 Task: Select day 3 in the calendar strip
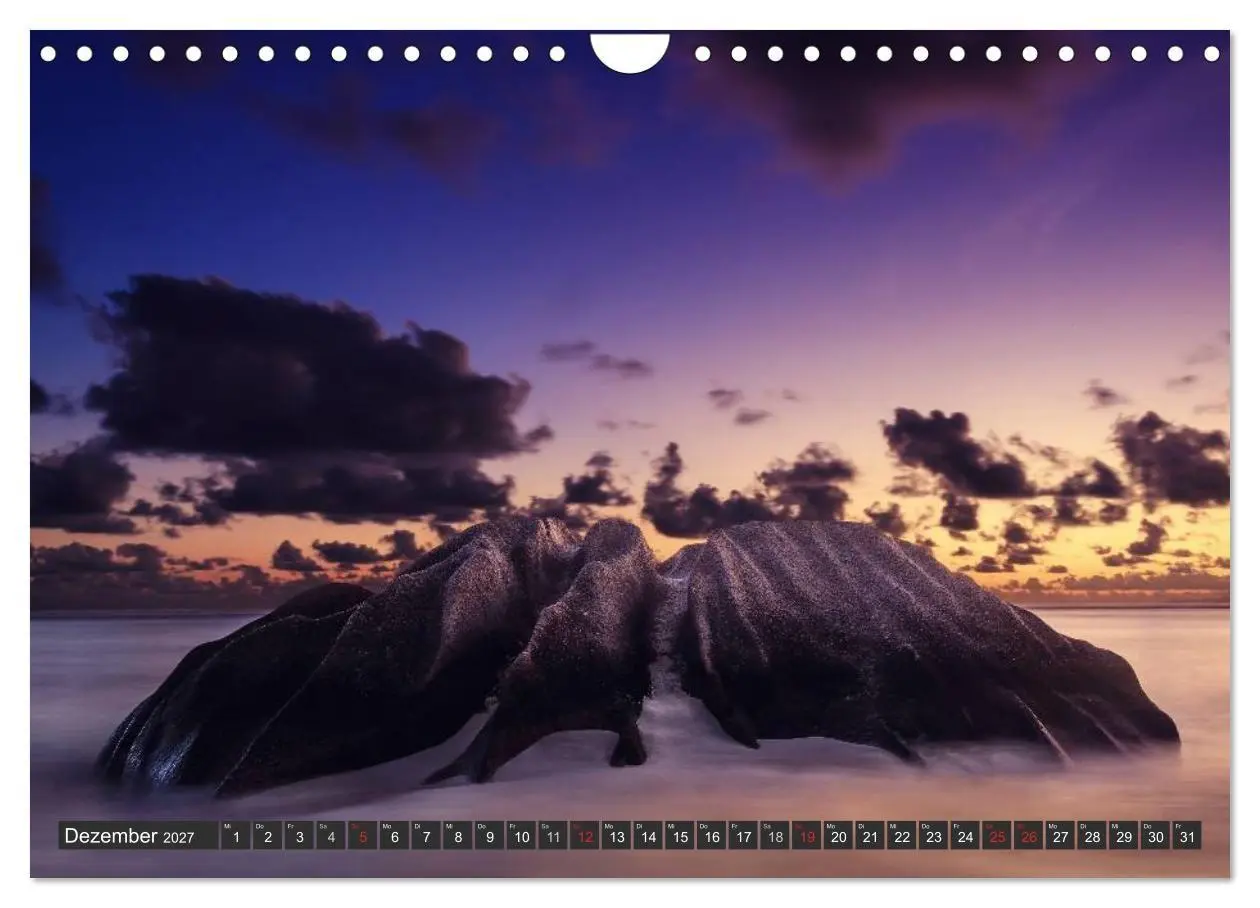[x=299, y=836]
